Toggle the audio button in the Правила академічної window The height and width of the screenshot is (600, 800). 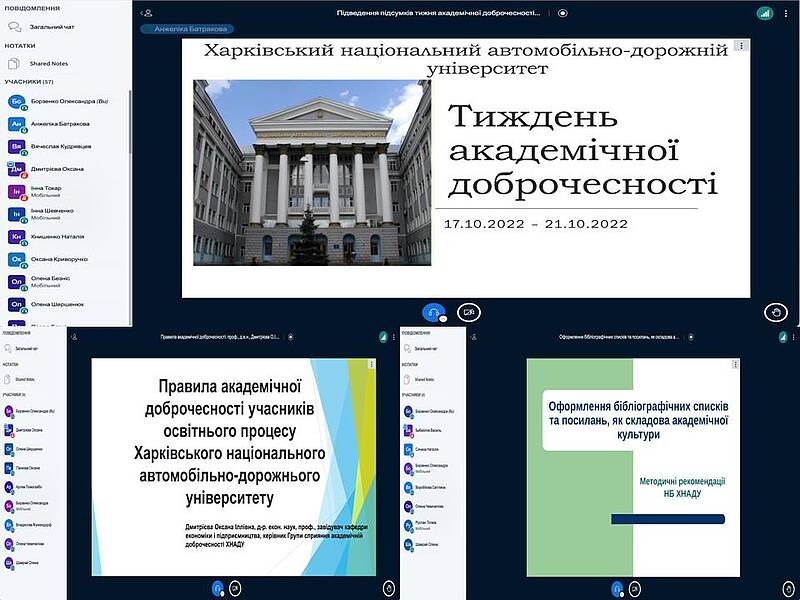click(x=217, y=588)
